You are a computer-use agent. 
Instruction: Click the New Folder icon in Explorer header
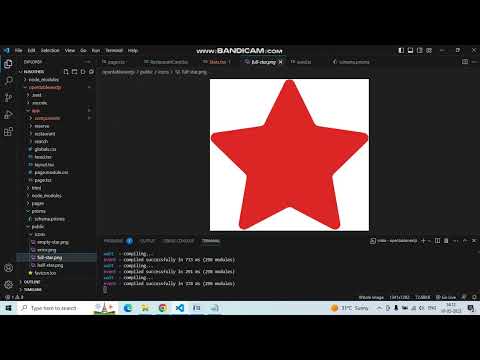(74, 72)
